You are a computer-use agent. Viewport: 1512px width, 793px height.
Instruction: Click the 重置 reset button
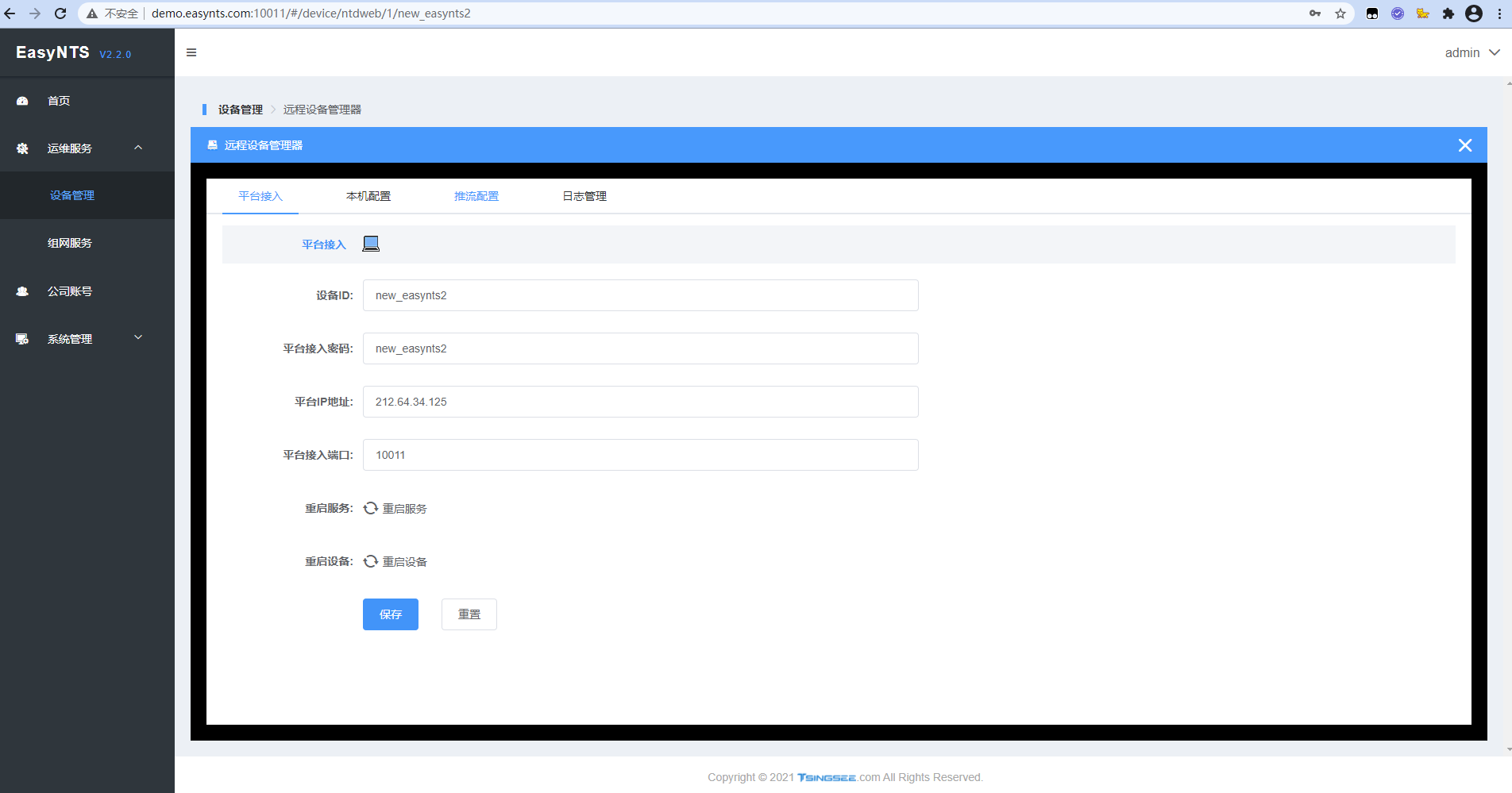469,614
